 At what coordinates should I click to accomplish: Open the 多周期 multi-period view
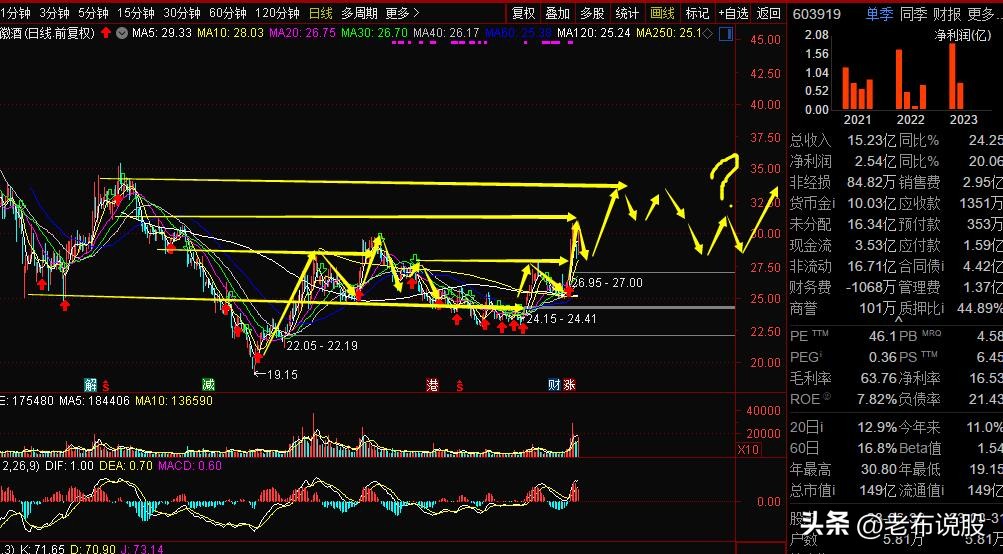tap(359, 13)
